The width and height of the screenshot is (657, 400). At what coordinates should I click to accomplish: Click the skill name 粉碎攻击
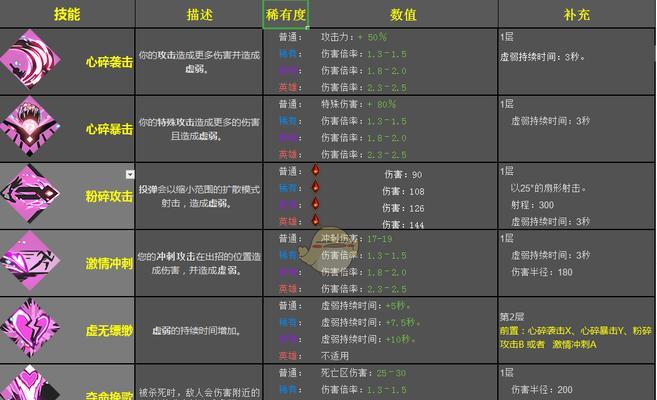click(x=109, y=196)
